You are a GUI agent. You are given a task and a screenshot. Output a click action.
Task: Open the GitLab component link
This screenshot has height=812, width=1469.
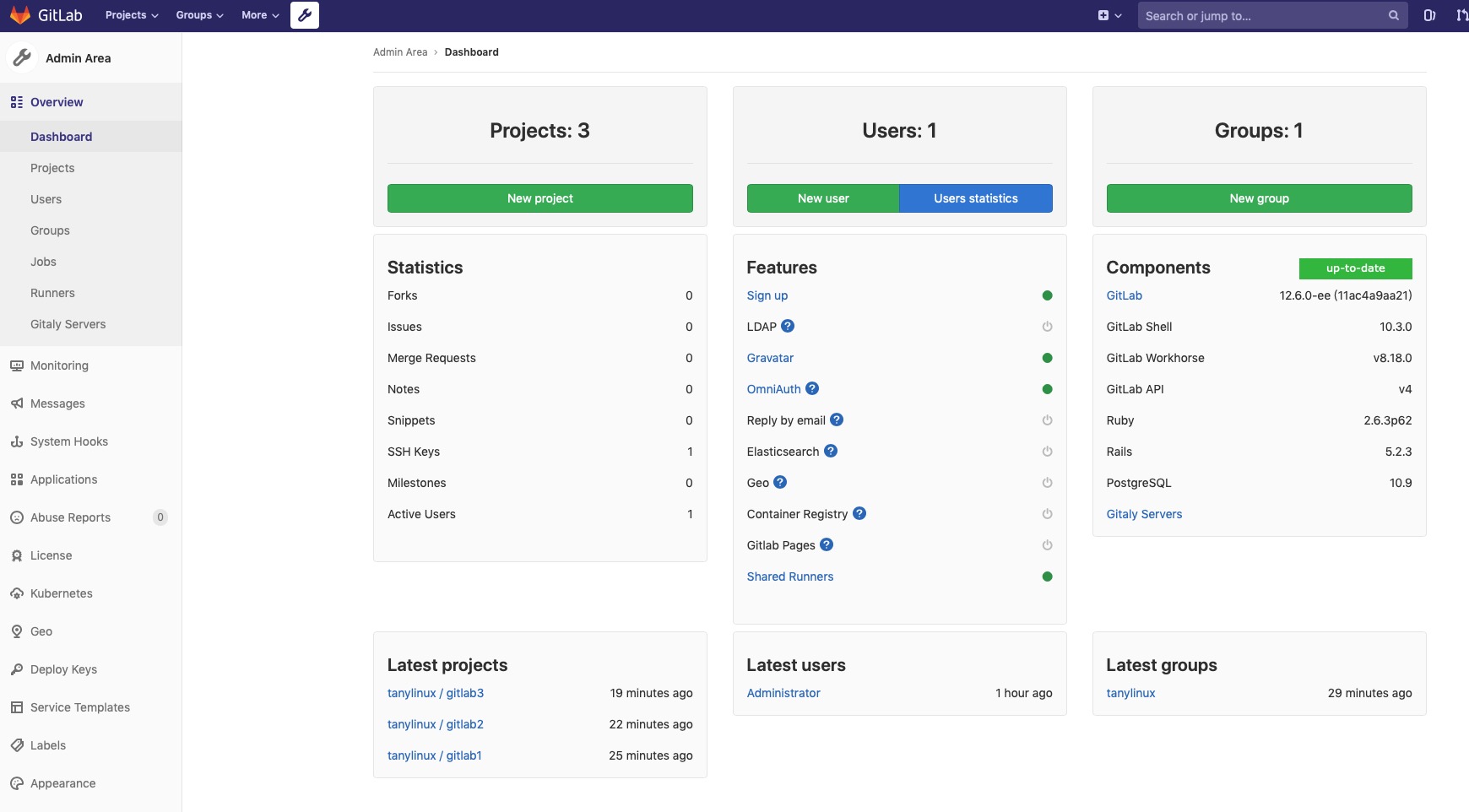1124,295
